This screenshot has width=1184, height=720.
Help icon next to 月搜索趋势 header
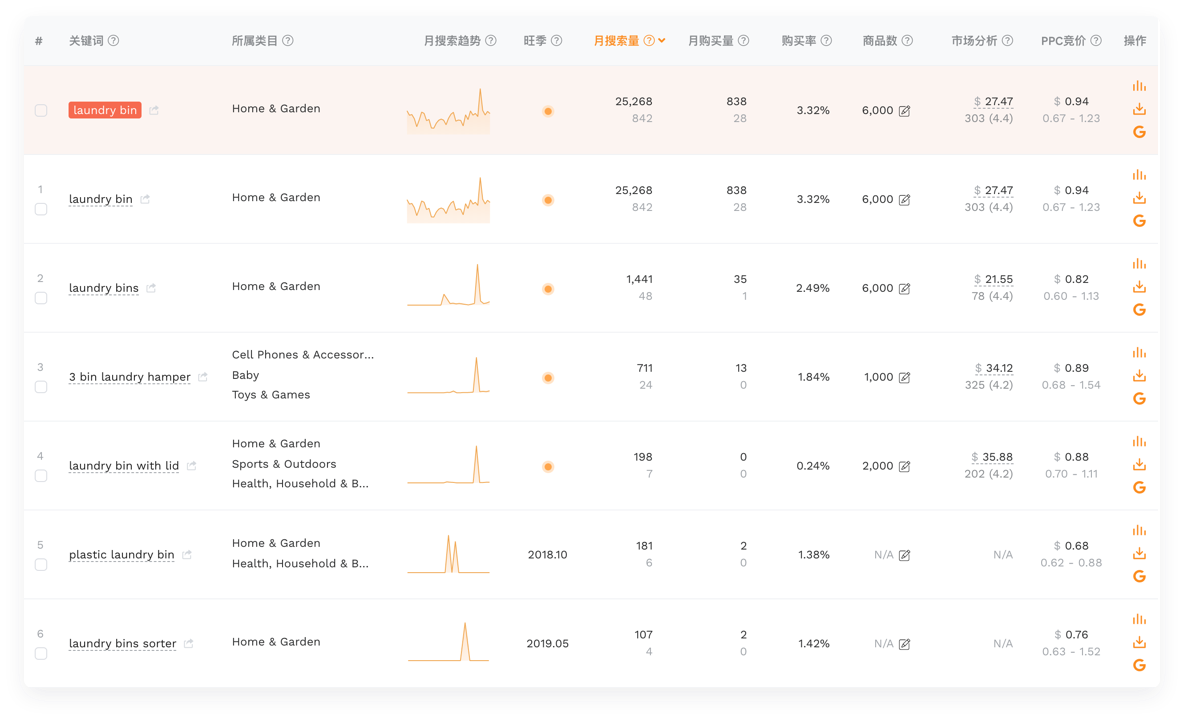(491, 41)
